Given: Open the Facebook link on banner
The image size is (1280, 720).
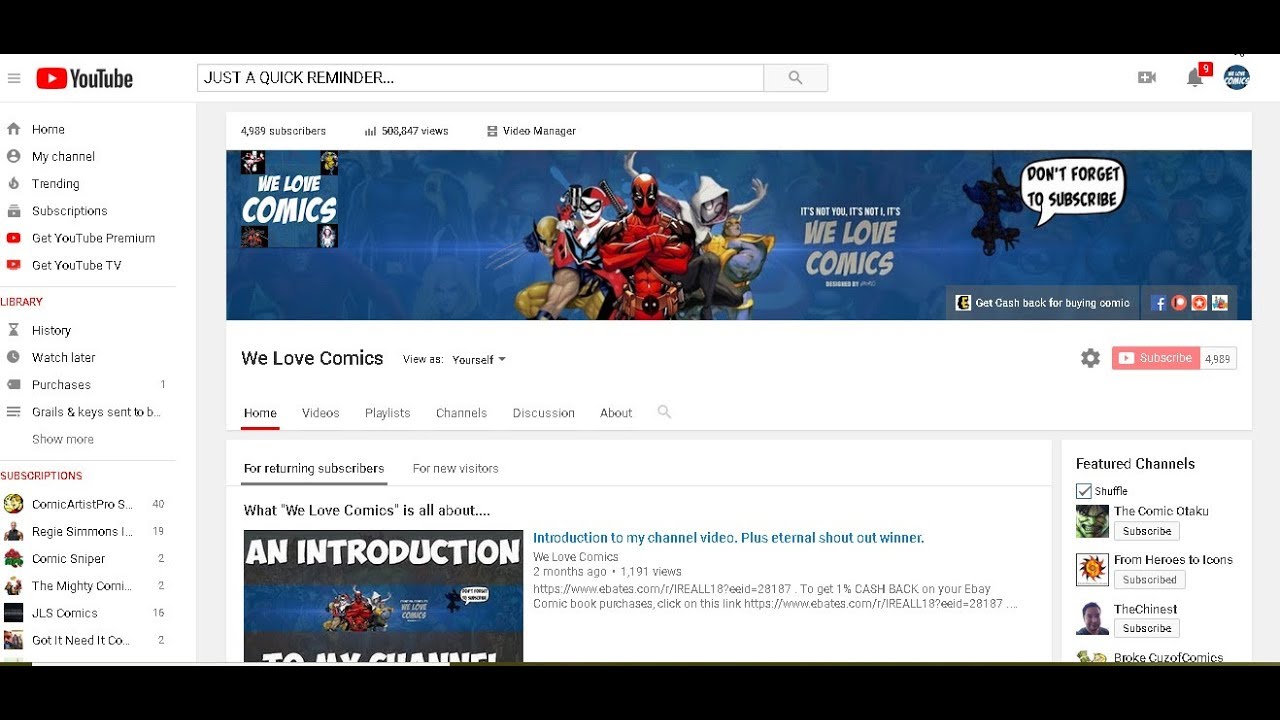Looking at the screenshot, I should (1159, 303).
